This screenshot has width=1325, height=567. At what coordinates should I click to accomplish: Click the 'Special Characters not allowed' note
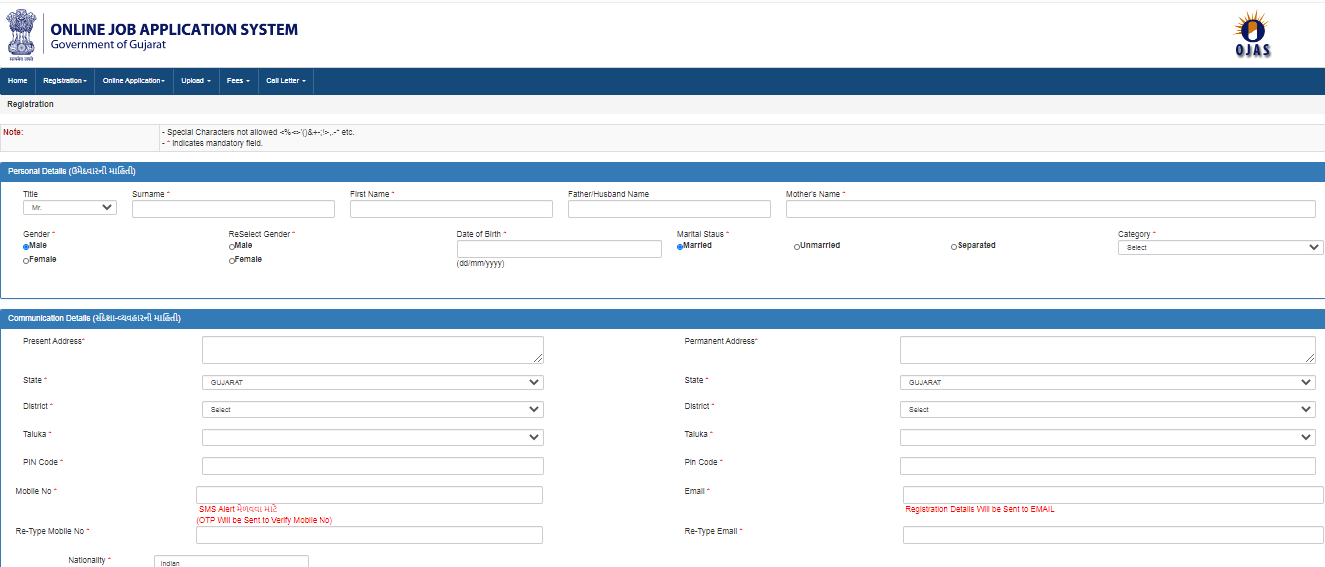point(258,132)
